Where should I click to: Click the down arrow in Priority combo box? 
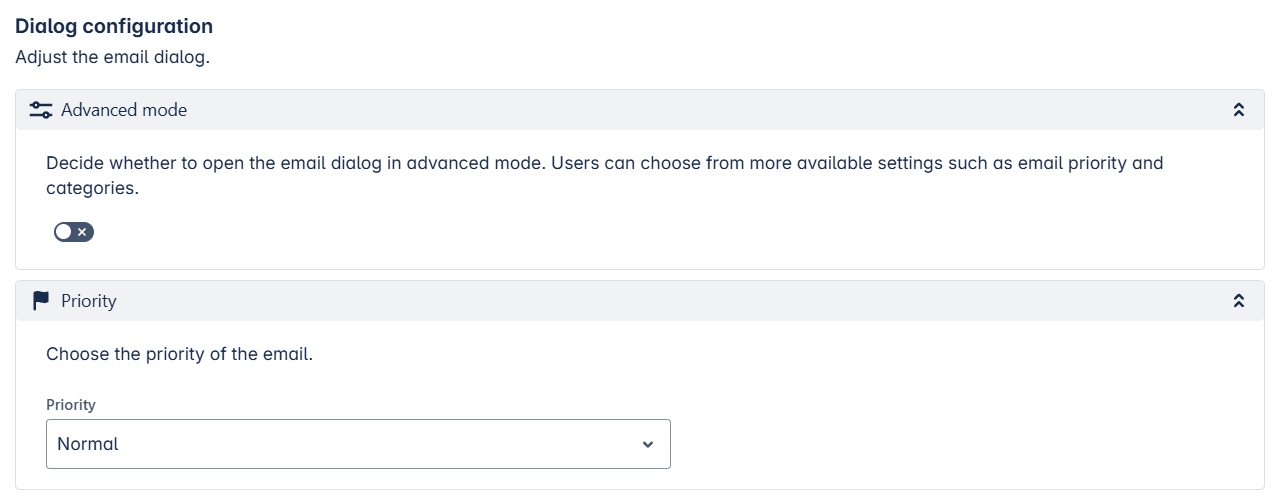(x=648, y=444)
